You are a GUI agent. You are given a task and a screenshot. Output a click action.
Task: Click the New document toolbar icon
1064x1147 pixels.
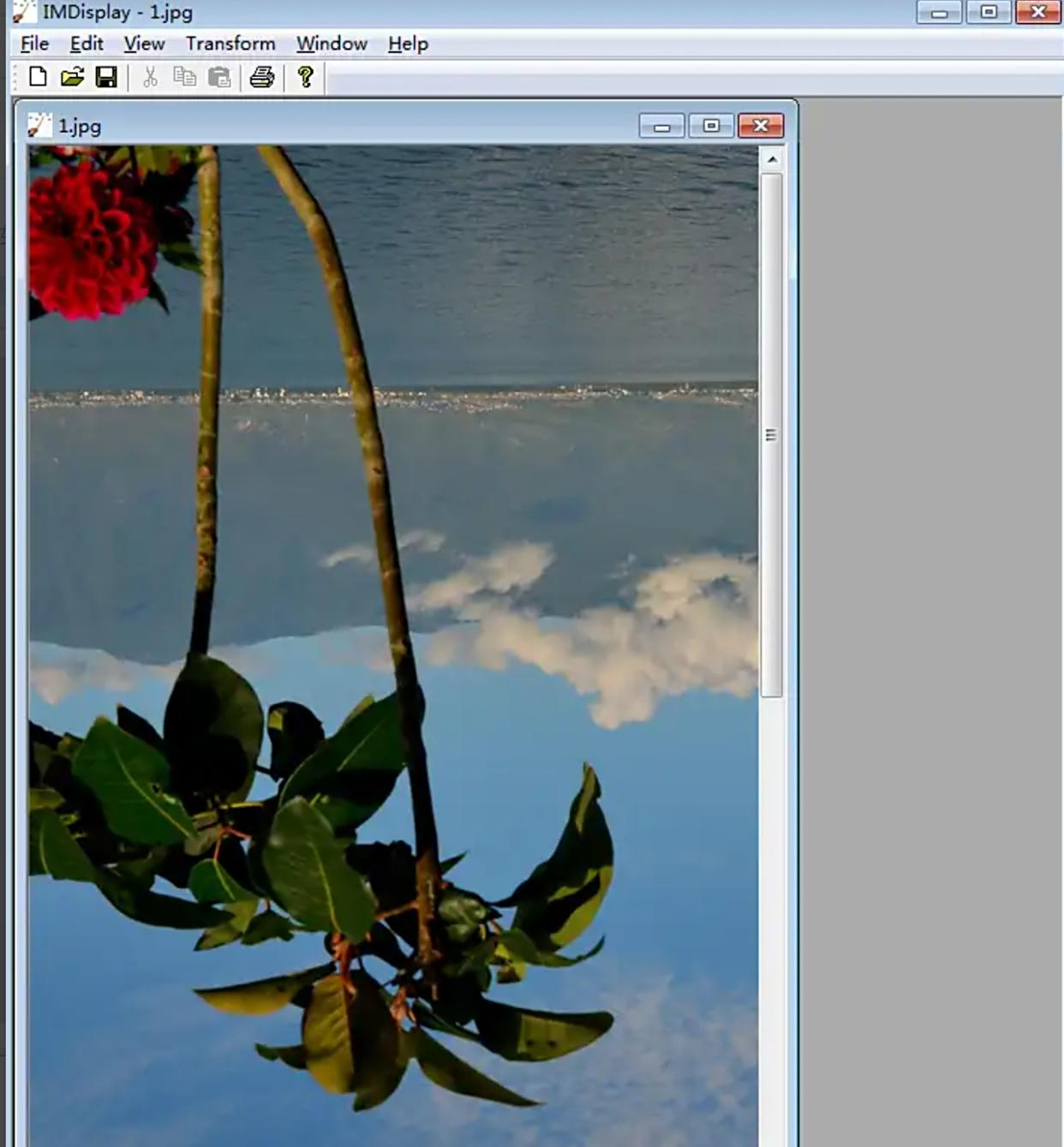[x=38, y=77]
